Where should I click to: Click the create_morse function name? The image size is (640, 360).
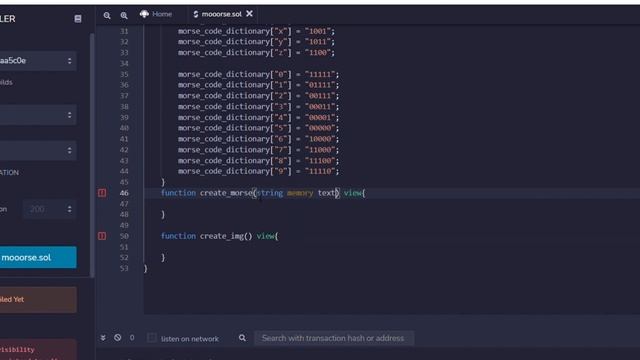(226, 193)
